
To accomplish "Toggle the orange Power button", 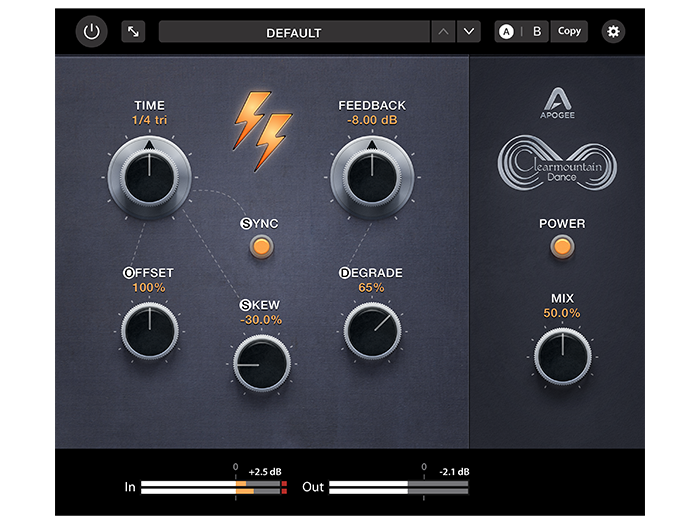I will pos(562,246).
